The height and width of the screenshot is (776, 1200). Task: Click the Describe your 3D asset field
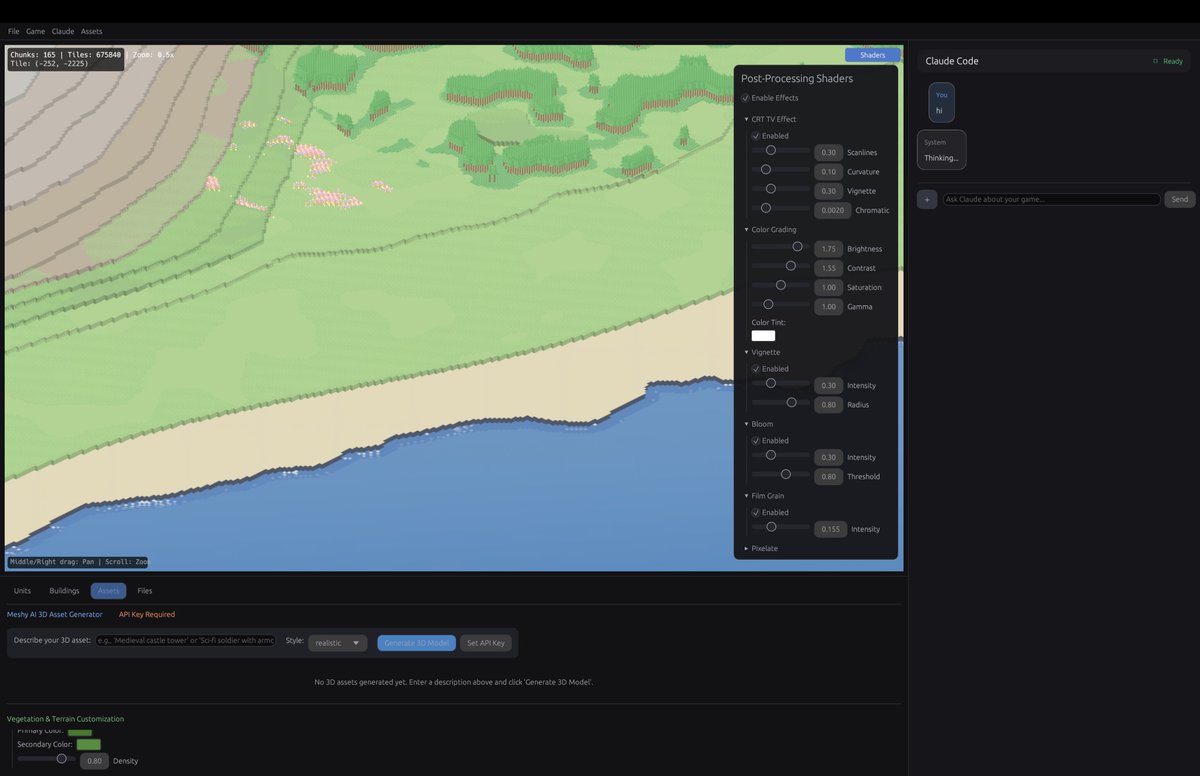coord(186,640)
